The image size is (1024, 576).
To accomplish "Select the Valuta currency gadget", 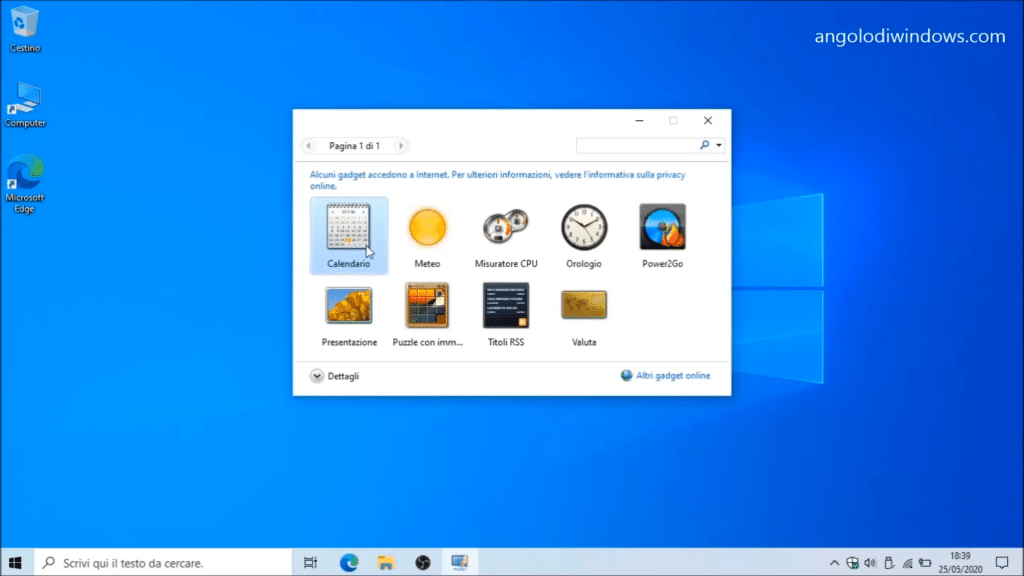I will [584, 306].
